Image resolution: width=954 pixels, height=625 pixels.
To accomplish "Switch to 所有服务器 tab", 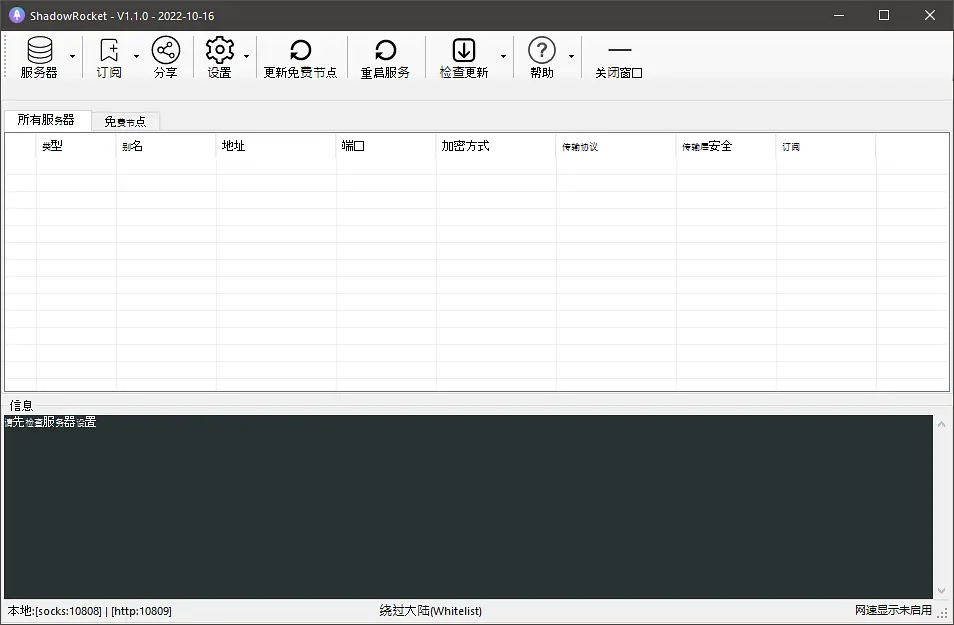I will tap(46, 120).
